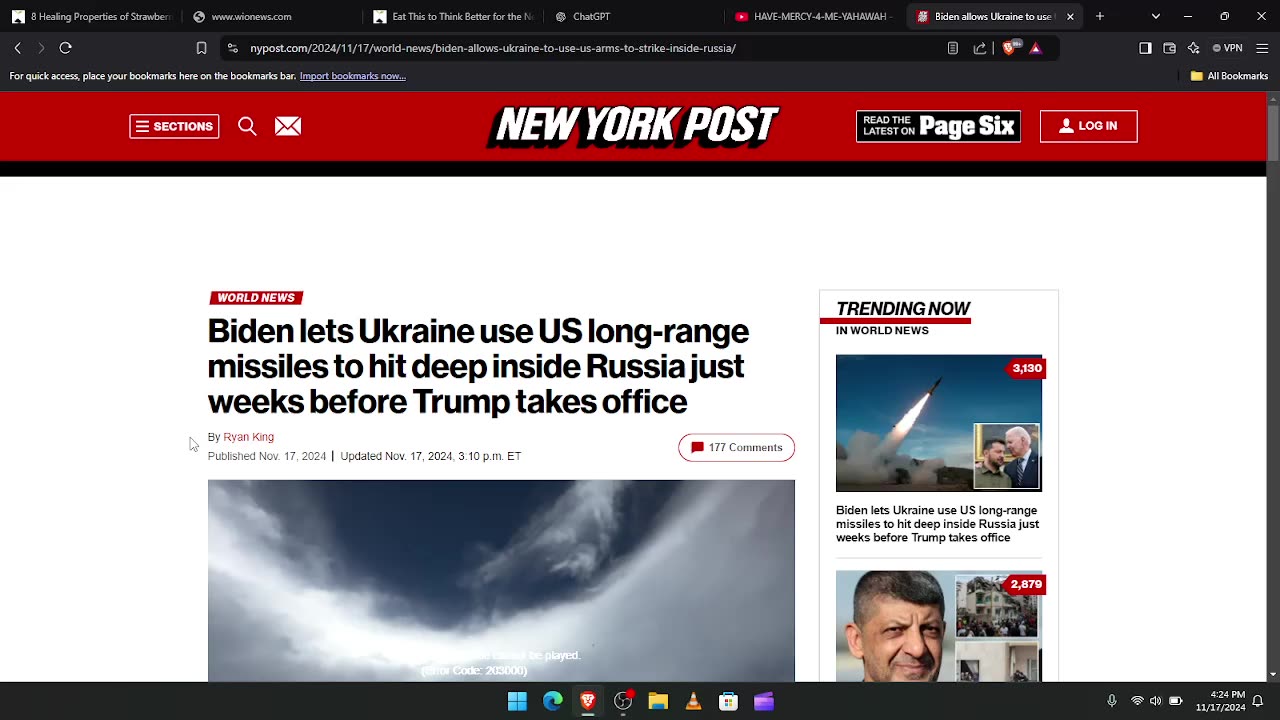Open site settings icon beside URL
The height and width of the screenshot is (720, 1280).
pyautogui.click(x=233, y=48)
